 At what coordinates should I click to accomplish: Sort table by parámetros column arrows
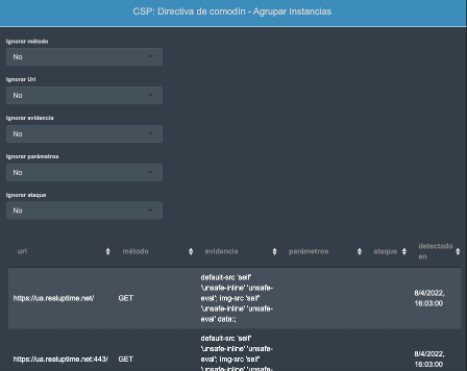click(359, 251)
